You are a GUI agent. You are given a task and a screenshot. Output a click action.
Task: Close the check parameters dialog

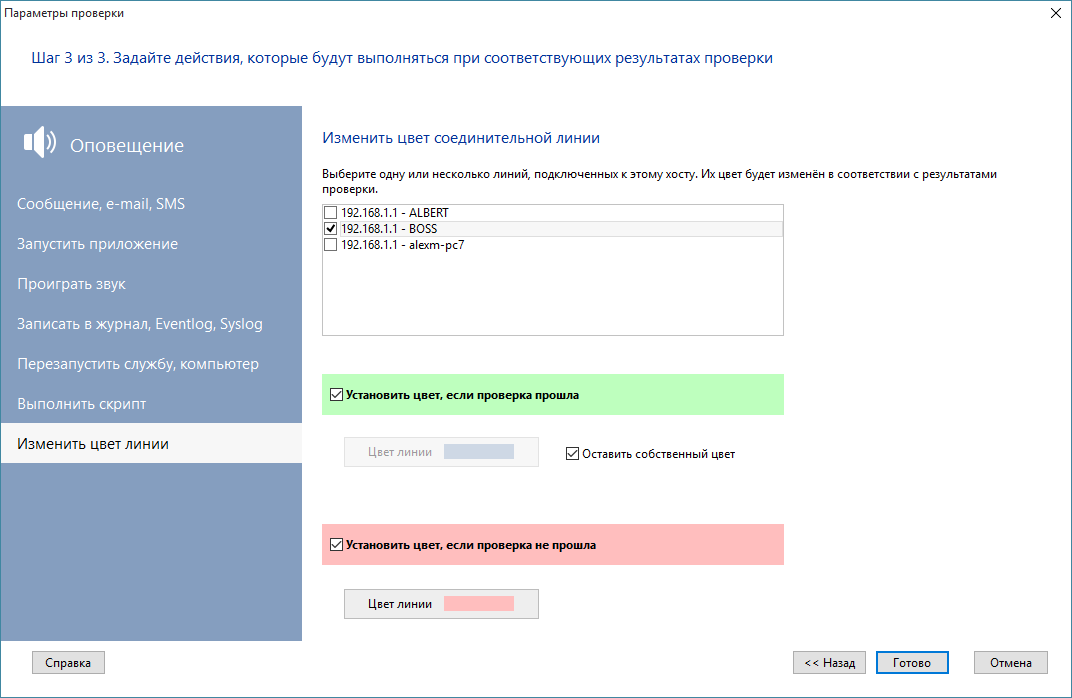pyautogui.click(x=1055, y=13)
